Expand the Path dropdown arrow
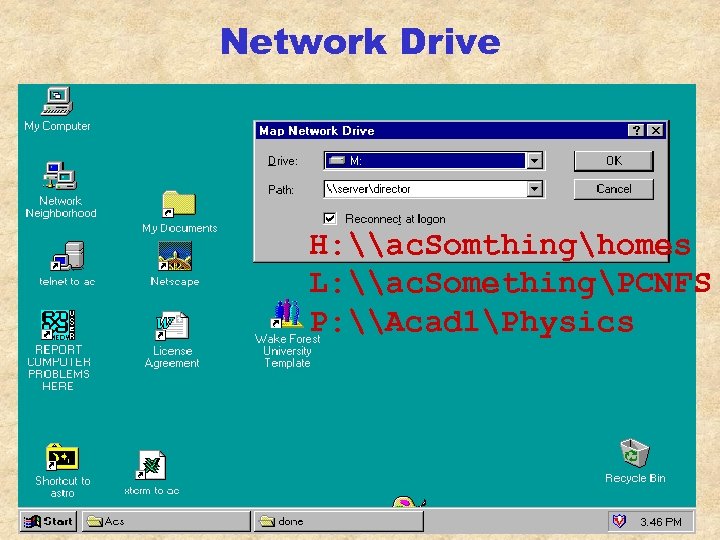The width and height of the screenshot is (720, 540). click(x=534, y=189)
